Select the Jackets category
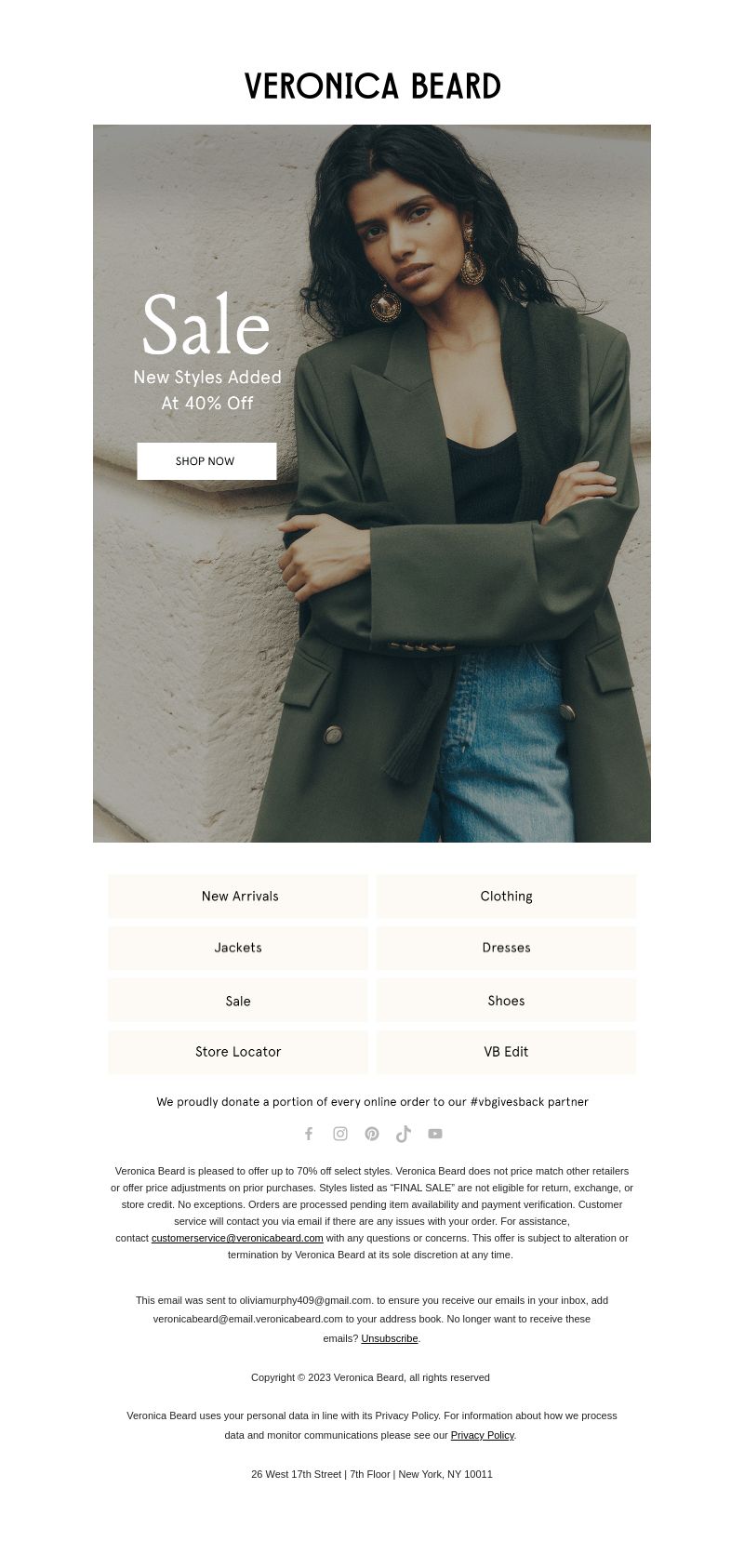This screenshot has height=1568, width=744. [x=238, y=948]
